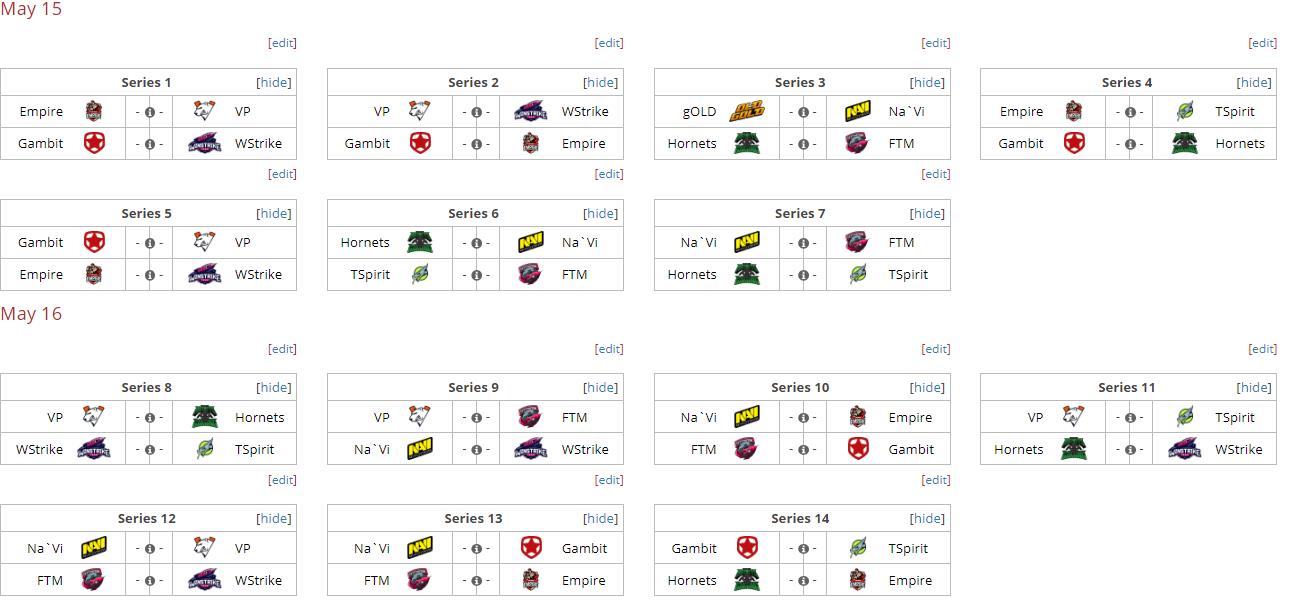Click Hornets logo in Series 8
The height and width of the screenshot is (604, 1295).
[x=205, y=417]
